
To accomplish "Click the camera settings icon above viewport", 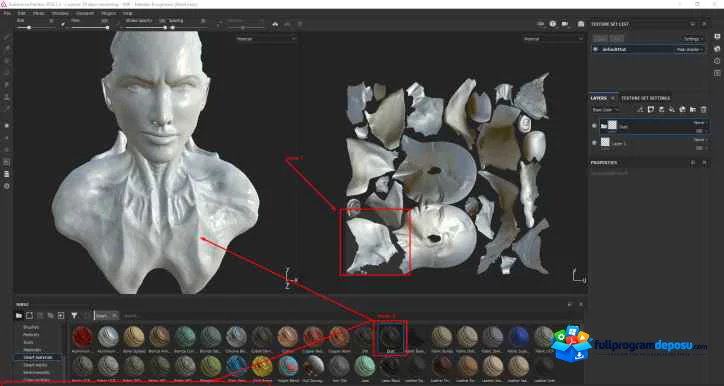I will click(565, 24).
